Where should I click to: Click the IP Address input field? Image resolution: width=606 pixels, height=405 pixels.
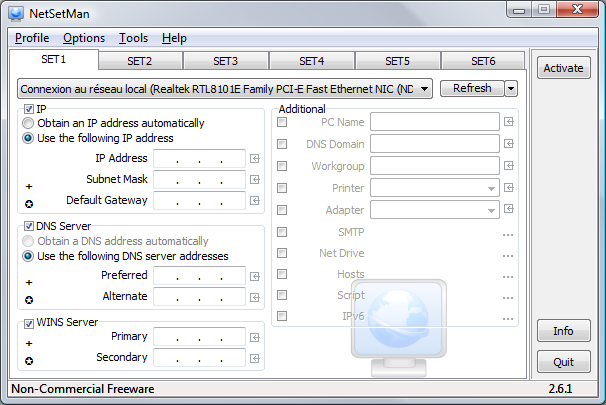[x=199, y=158]
